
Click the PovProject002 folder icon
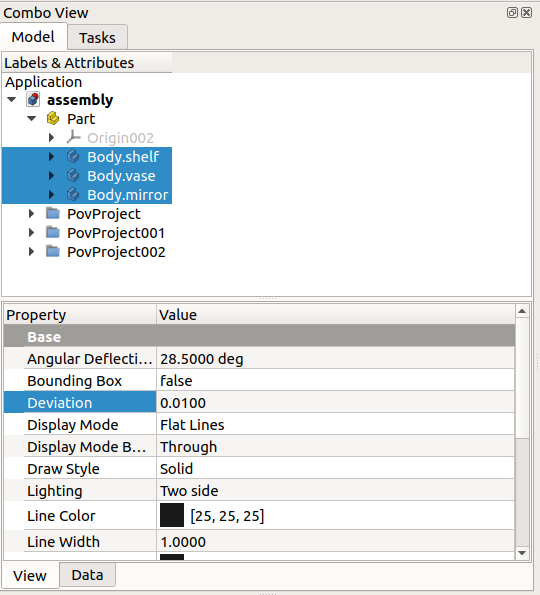pos(53,251)
